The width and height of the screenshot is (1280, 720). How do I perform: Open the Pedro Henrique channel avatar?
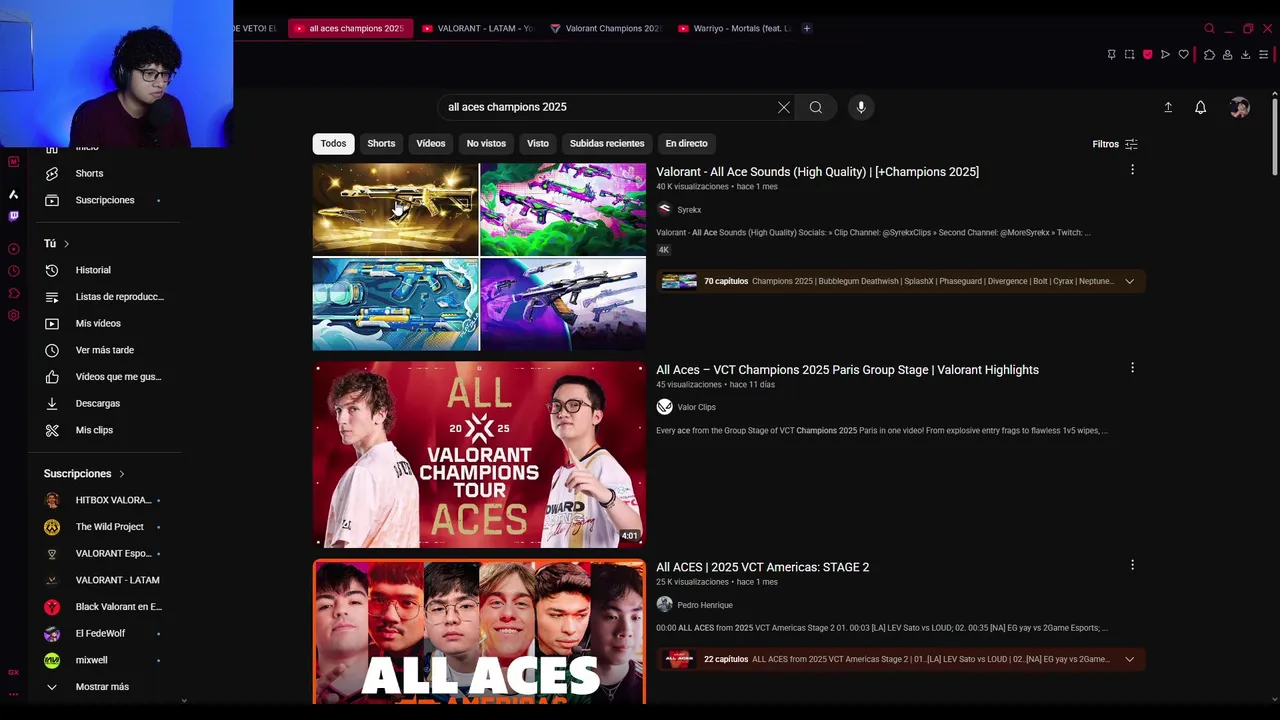point(664,604)
